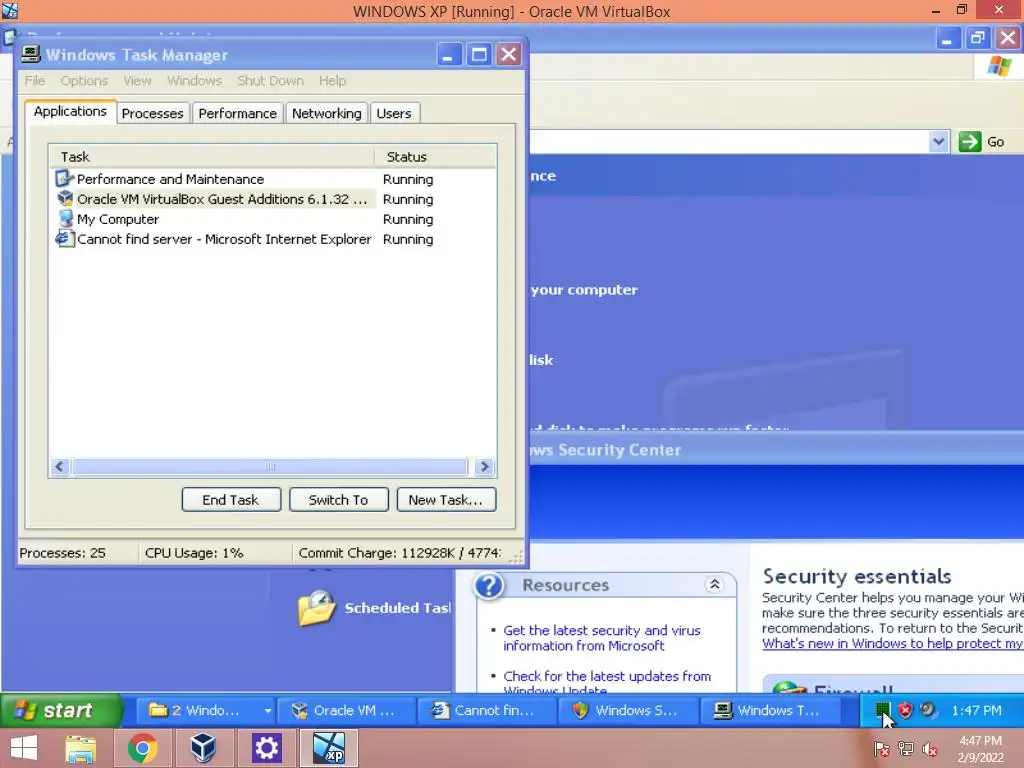This screenshot has width=1024, height=768.
Task: Open the host Windows Start button
Action: coord(24,748)
